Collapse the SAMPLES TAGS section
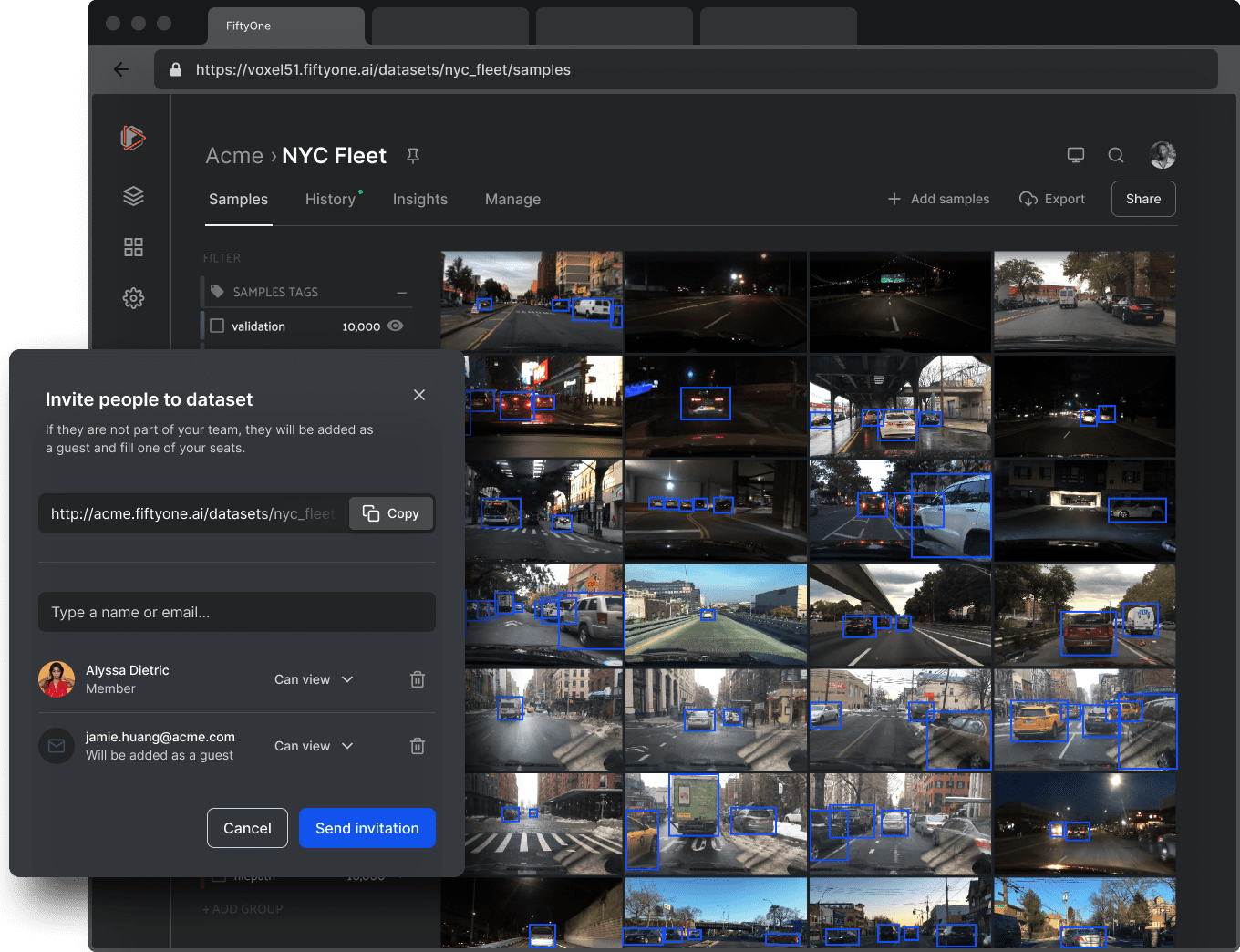1240x952 pixels. click(401, 293)
